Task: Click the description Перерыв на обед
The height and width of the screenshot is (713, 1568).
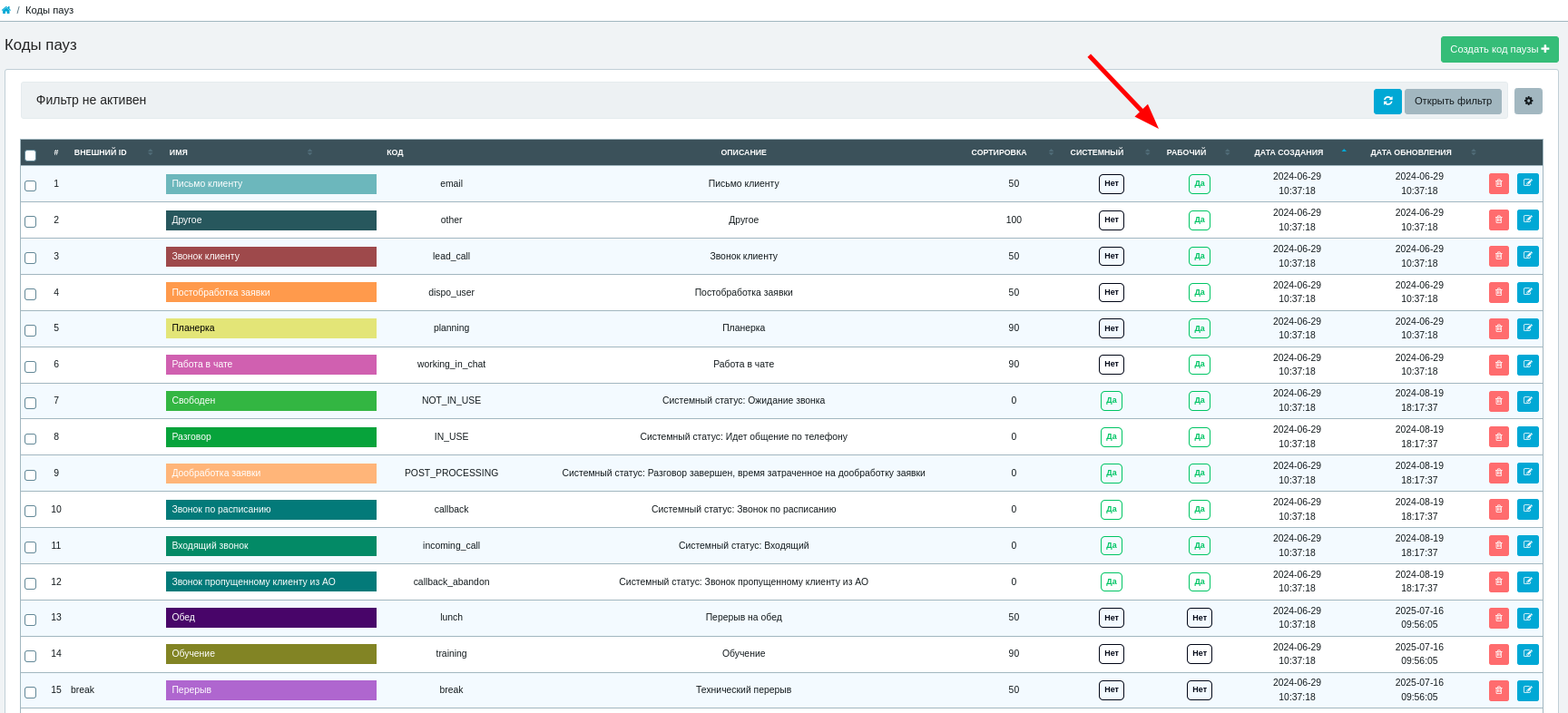Action: (x=743, y=618)
